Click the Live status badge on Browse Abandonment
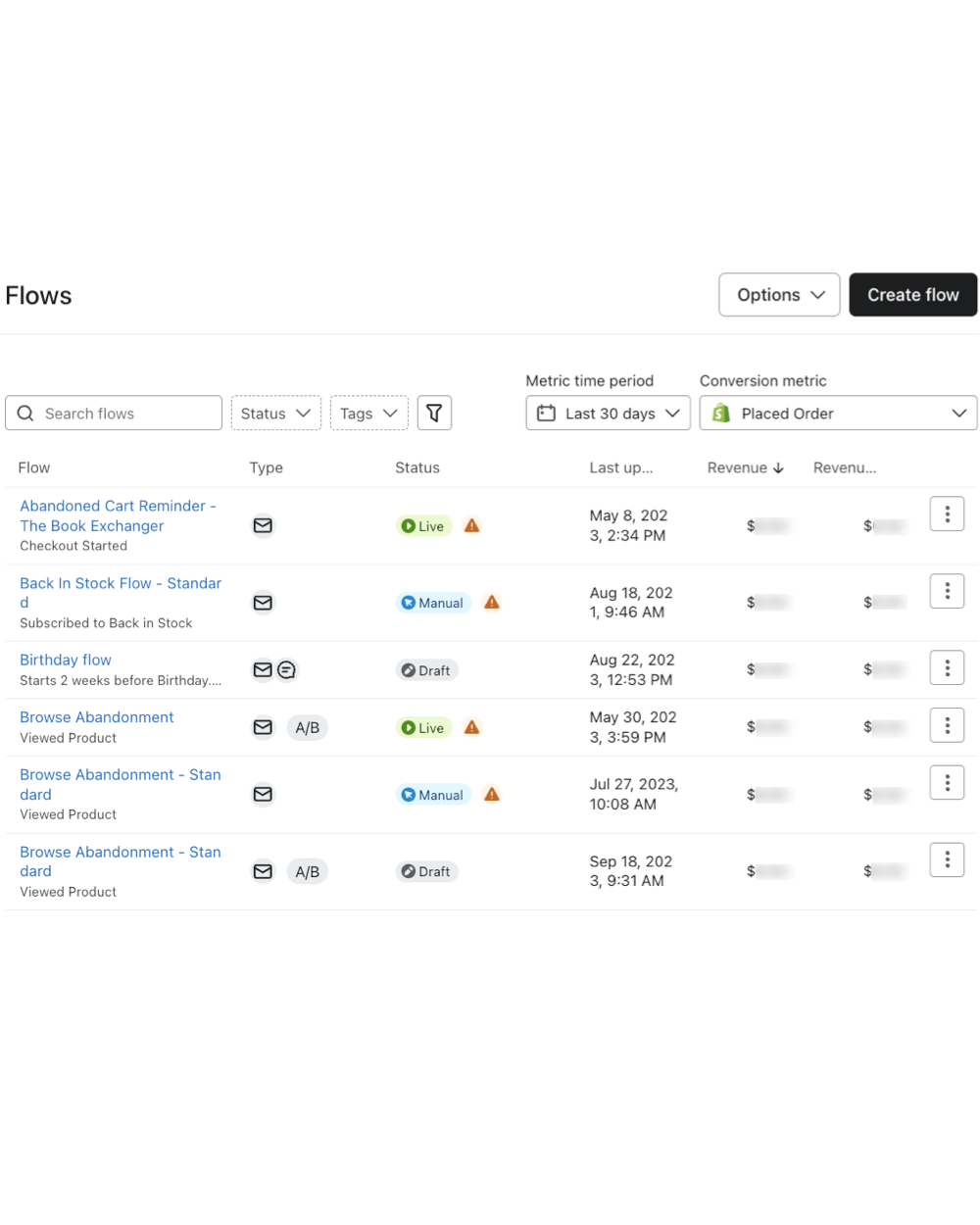Screen dimensions: 980x1225 tap(423, 727)
